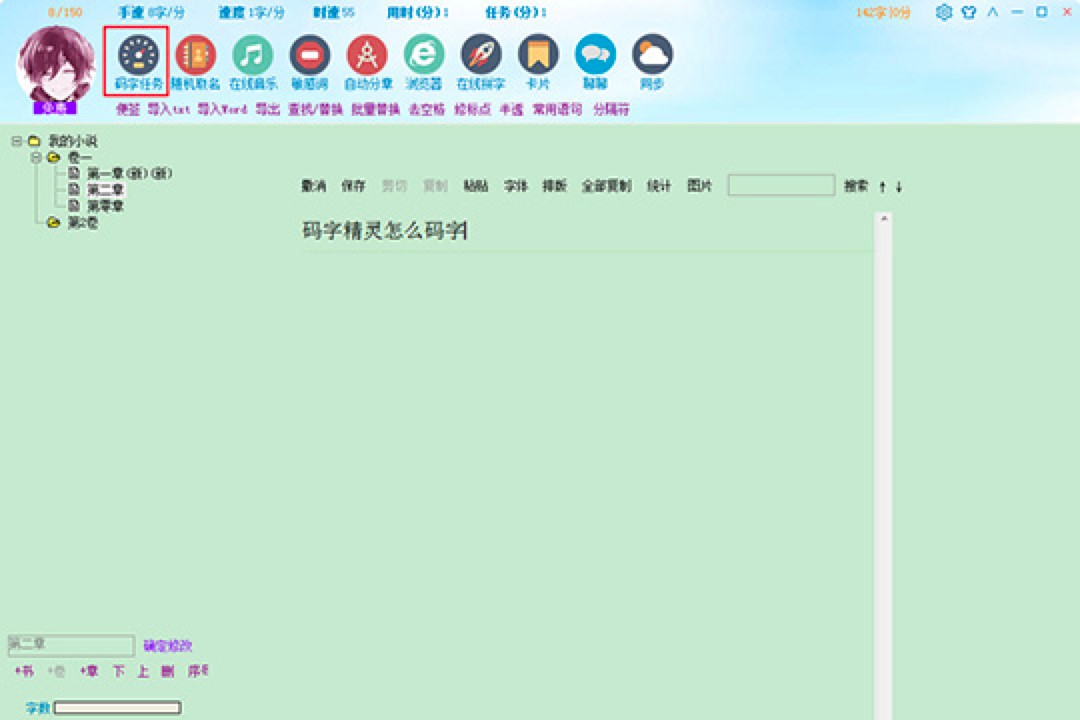This screenshot has height=720, width=1080.
Task: Click 查找/替换 in the purple menu row
Action: [315, 110]
